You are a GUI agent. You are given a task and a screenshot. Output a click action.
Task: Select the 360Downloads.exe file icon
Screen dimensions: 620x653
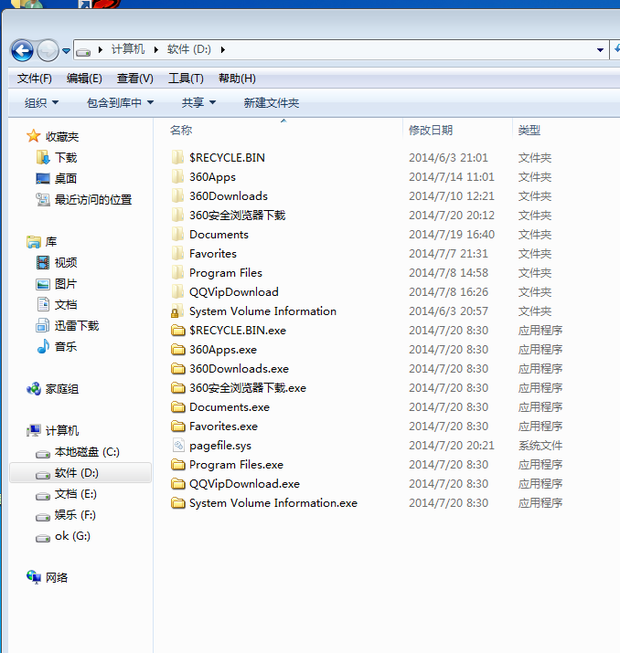click(x=178, y=369)
